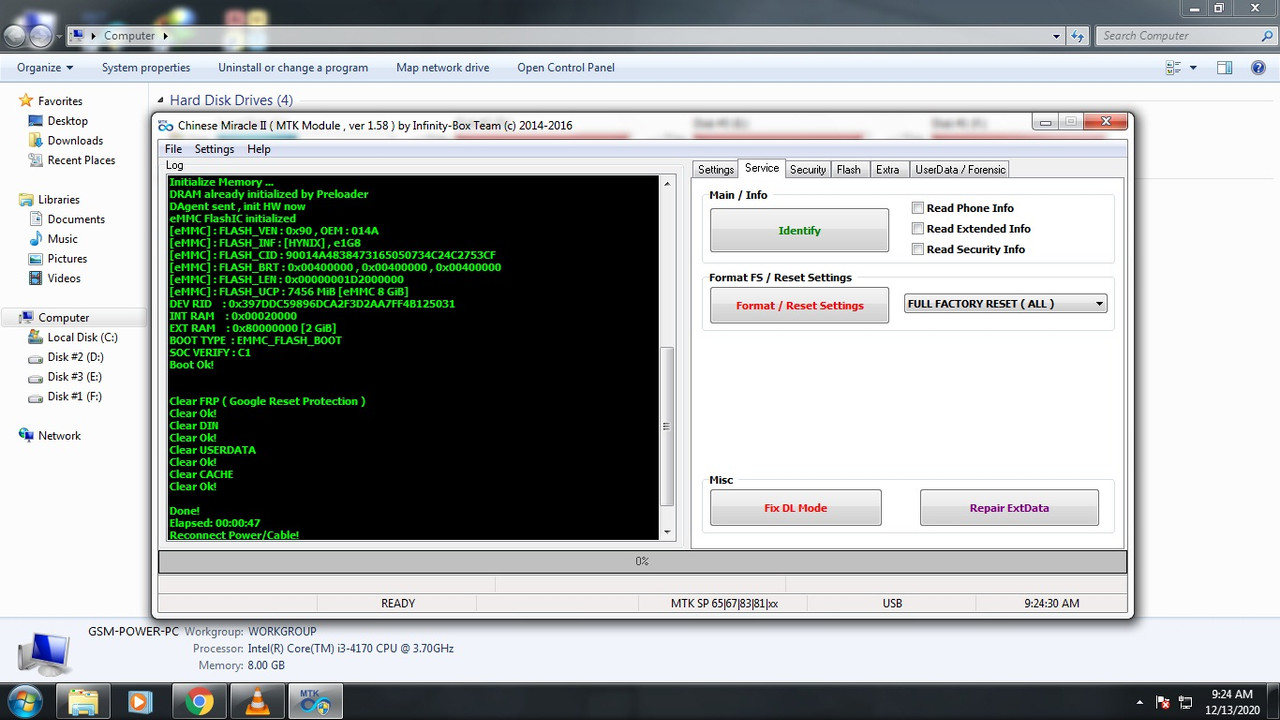The width and height of the screenshot is (1280, 720).
Task: Click the MTK app taskbar icon
Action: point(315,702)
